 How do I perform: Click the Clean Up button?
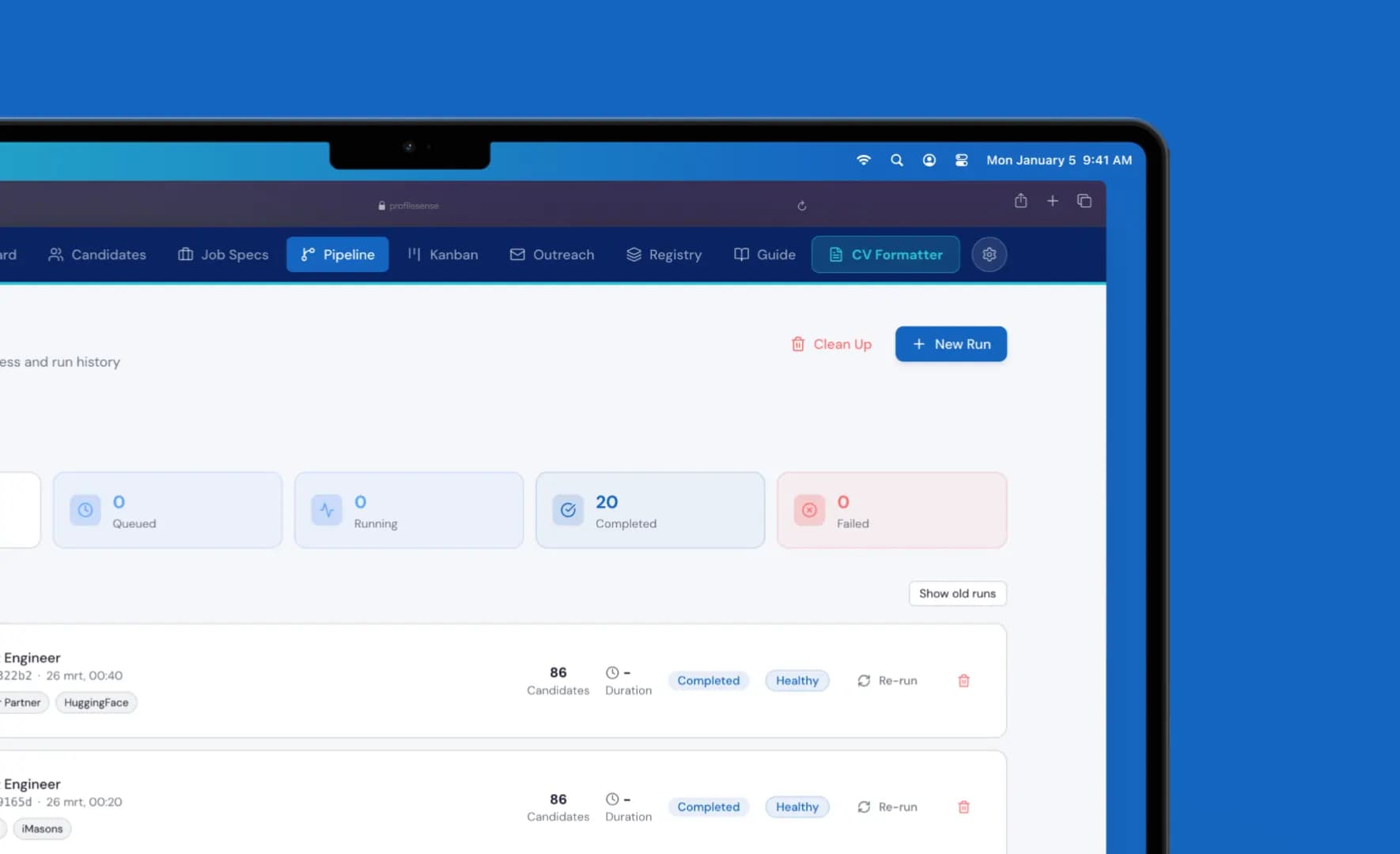[x=831, y=344]
